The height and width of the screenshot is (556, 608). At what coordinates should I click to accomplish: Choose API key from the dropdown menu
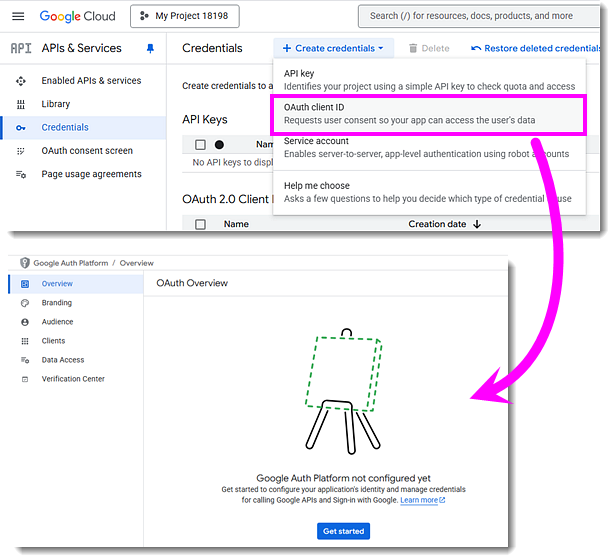pyautogui.click(x=429, y=79)
